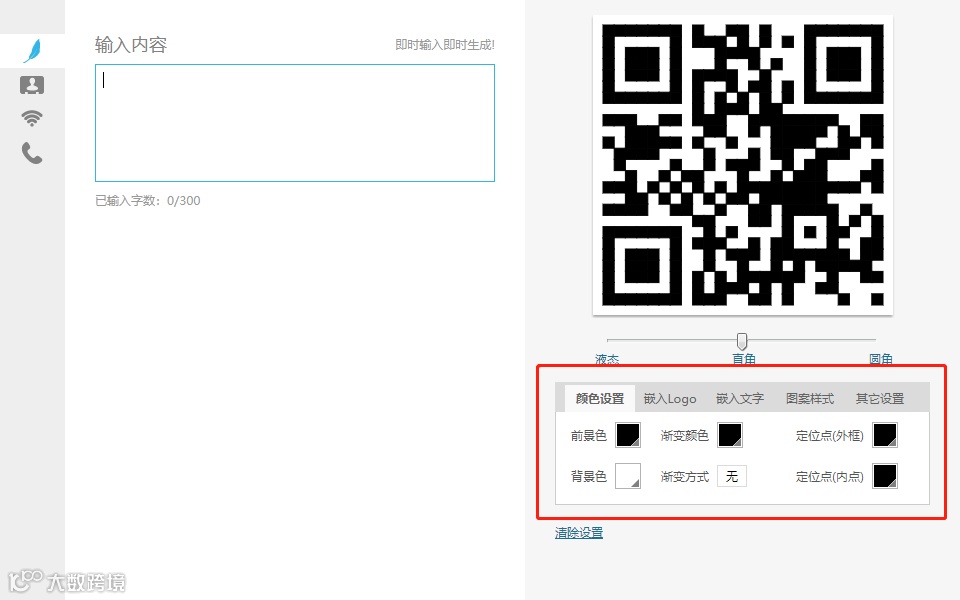Open the 嵌入文字 tab
The width and height of the screenshot is (960, 600).
point(740,399)
